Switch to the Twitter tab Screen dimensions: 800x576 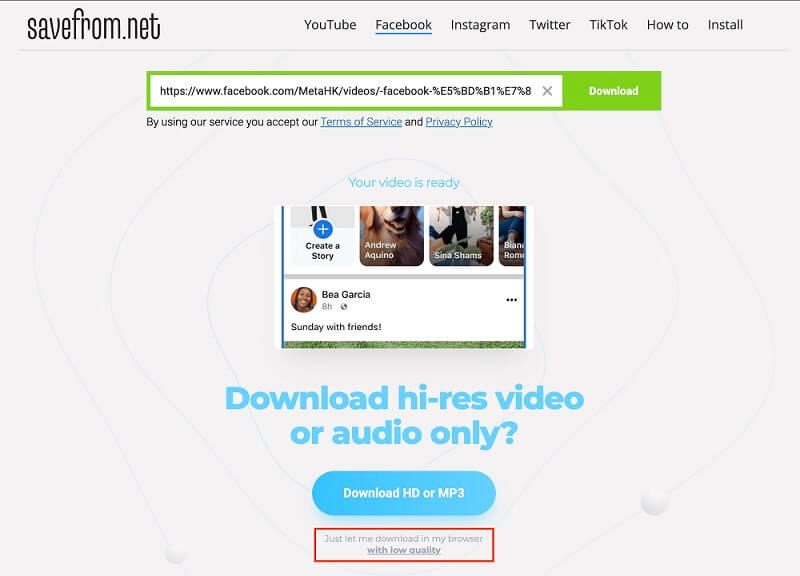click(549, 25)
